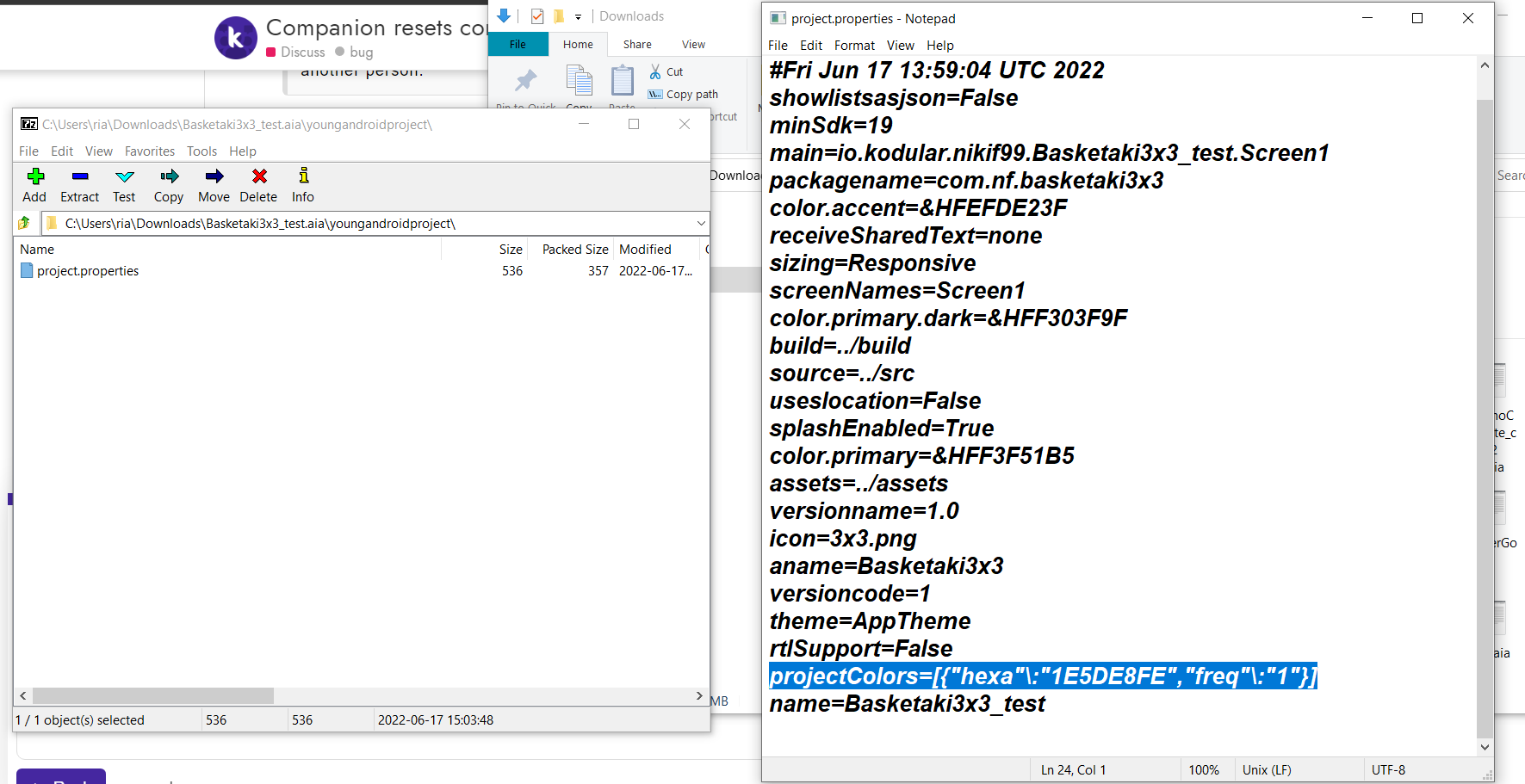Open Notepad's Edit menu
This screenshot has height=784, width=1525.
click(x=811, y=46)
